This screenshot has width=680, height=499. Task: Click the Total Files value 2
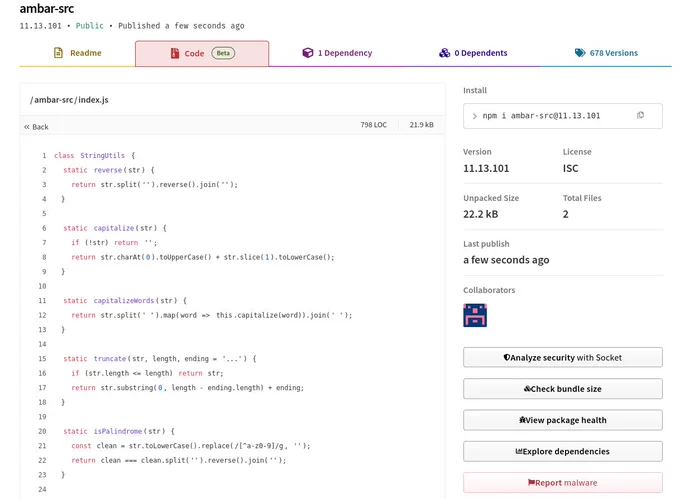click(x=566, y=214)
